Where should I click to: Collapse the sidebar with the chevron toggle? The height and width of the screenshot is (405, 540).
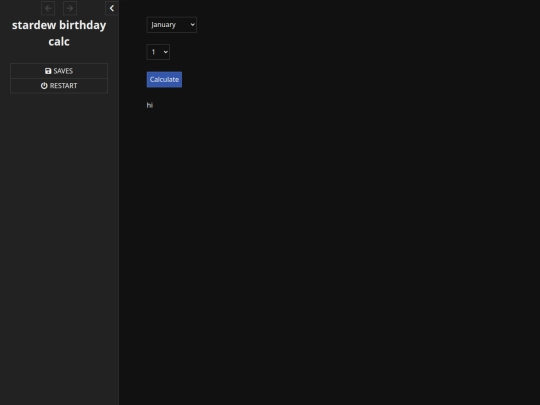coord(112,8)
